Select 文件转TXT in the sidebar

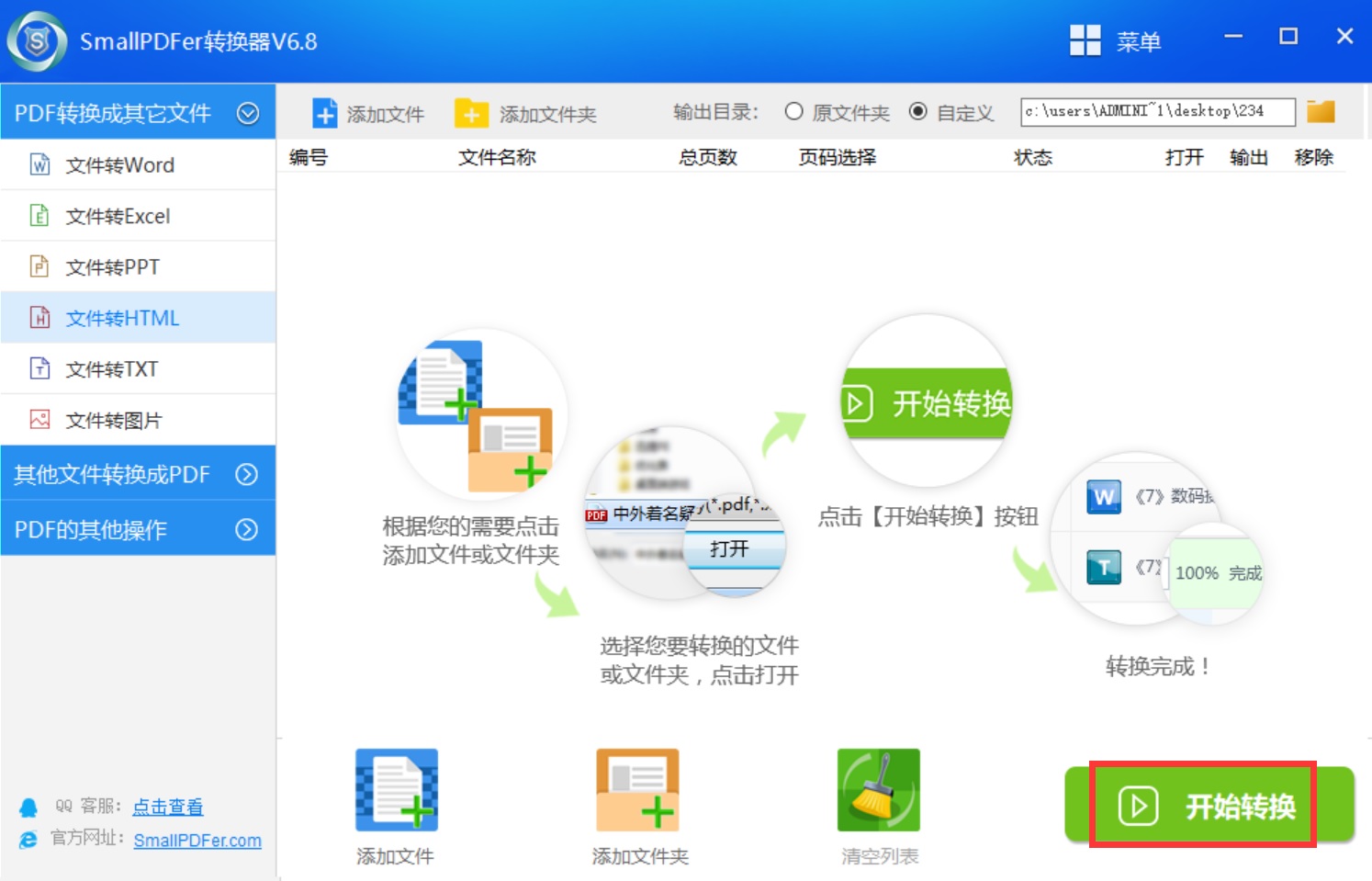[138, 368]
